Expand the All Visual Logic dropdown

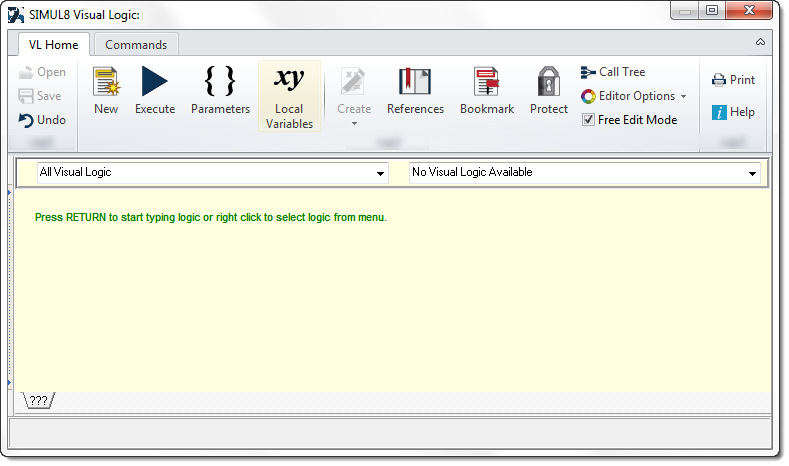coord(380,174)
